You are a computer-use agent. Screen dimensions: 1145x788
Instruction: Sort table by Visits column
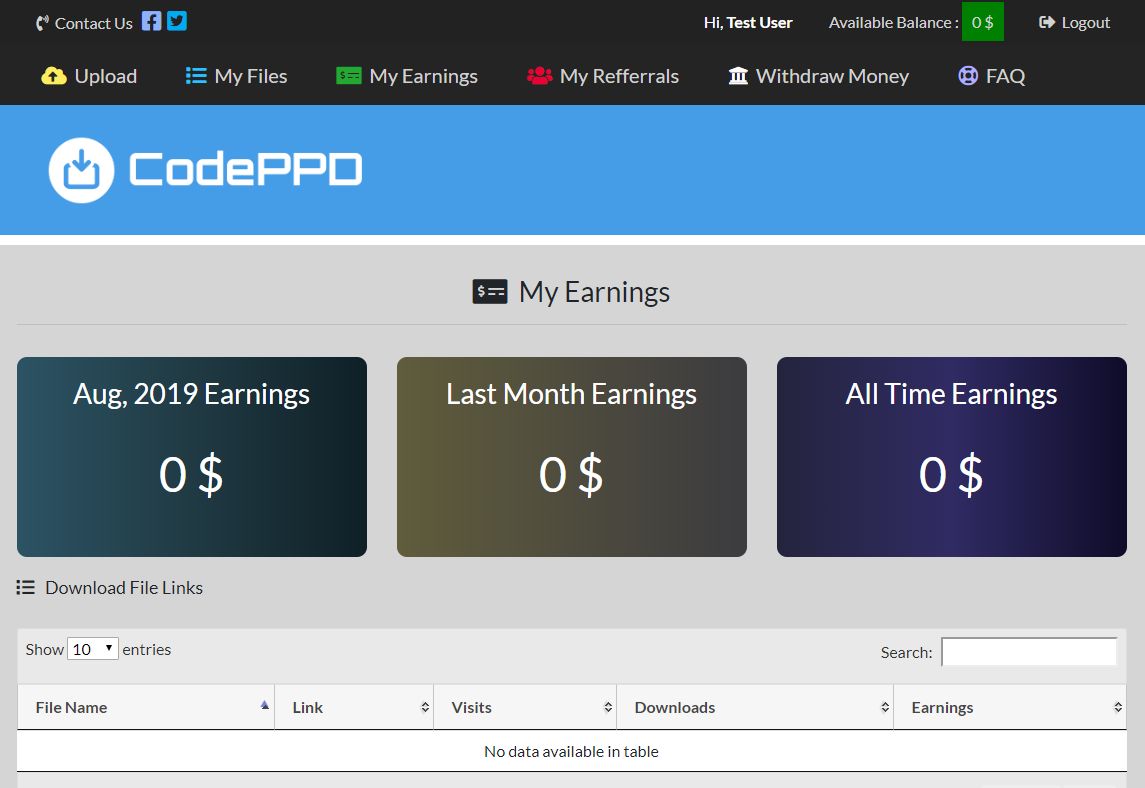pyautogui.click(x=525, y=707)
